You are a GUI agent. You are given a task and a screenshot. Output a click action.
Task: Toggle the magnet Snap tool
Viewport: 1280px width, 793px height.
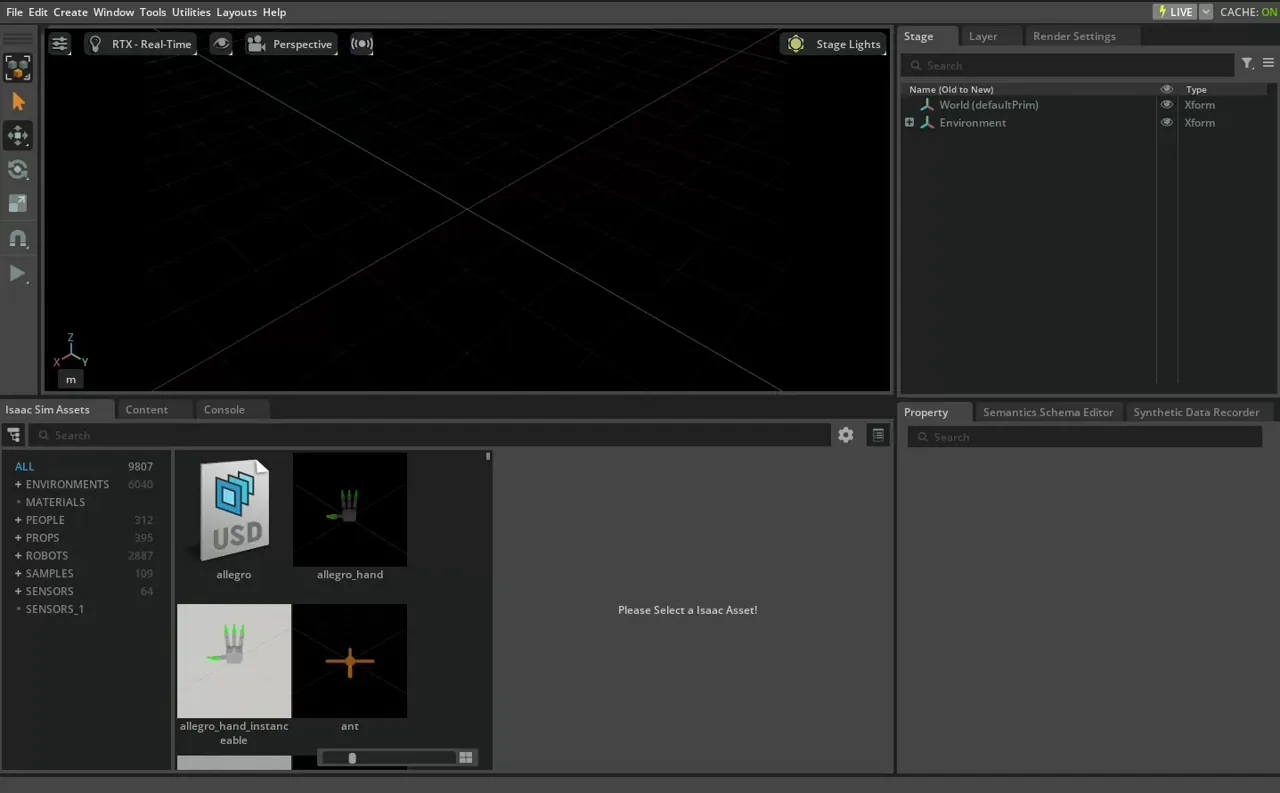click(x=18, y=239)
